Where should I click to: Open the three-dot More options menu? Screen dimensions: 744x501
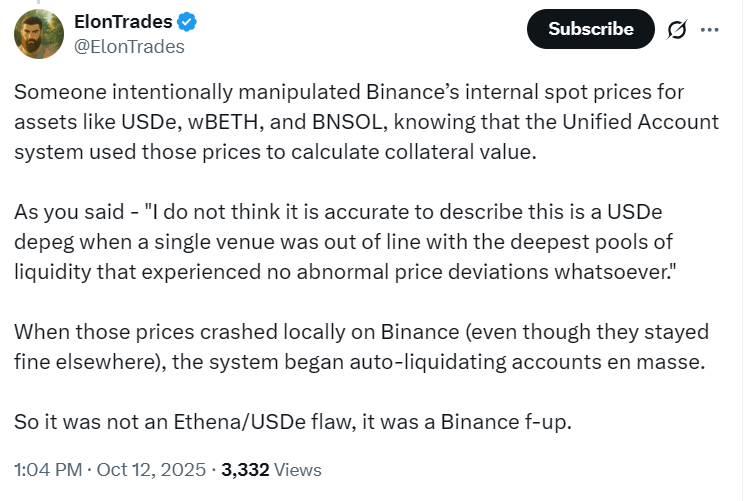710,30
